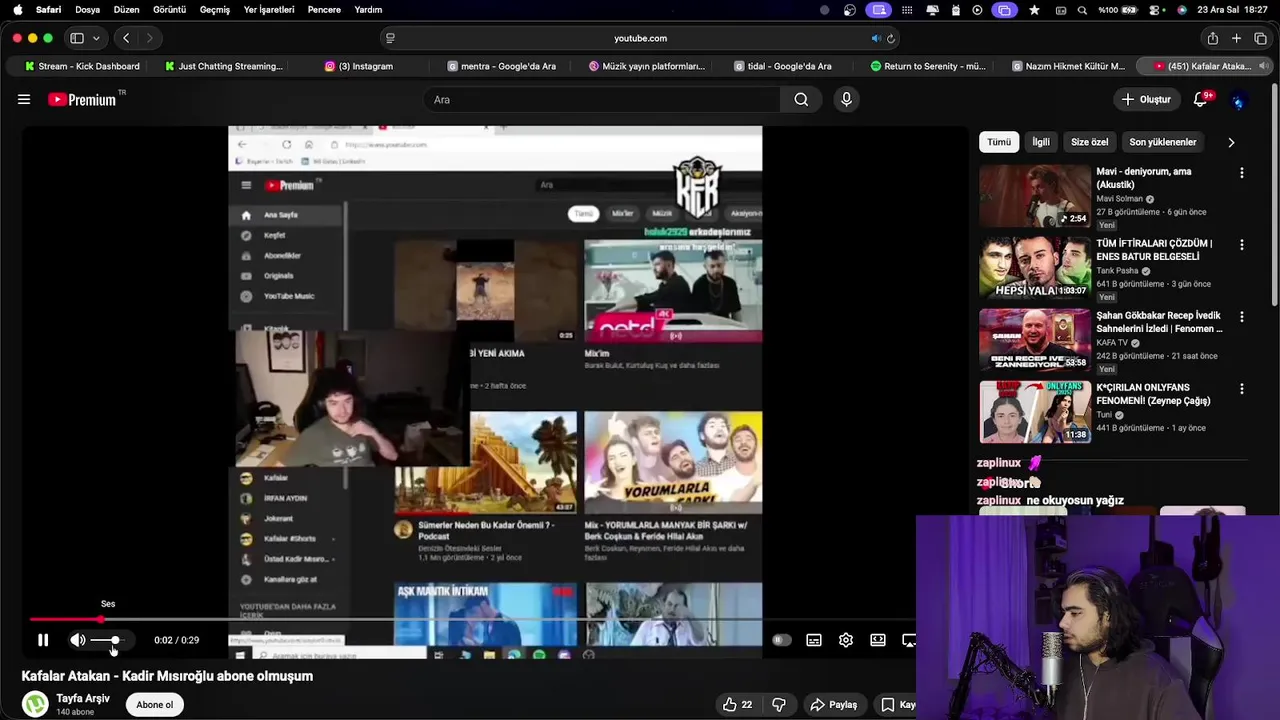Open the Oluştur create button
Screen dimensions: 1280x720
[1146, 99]
